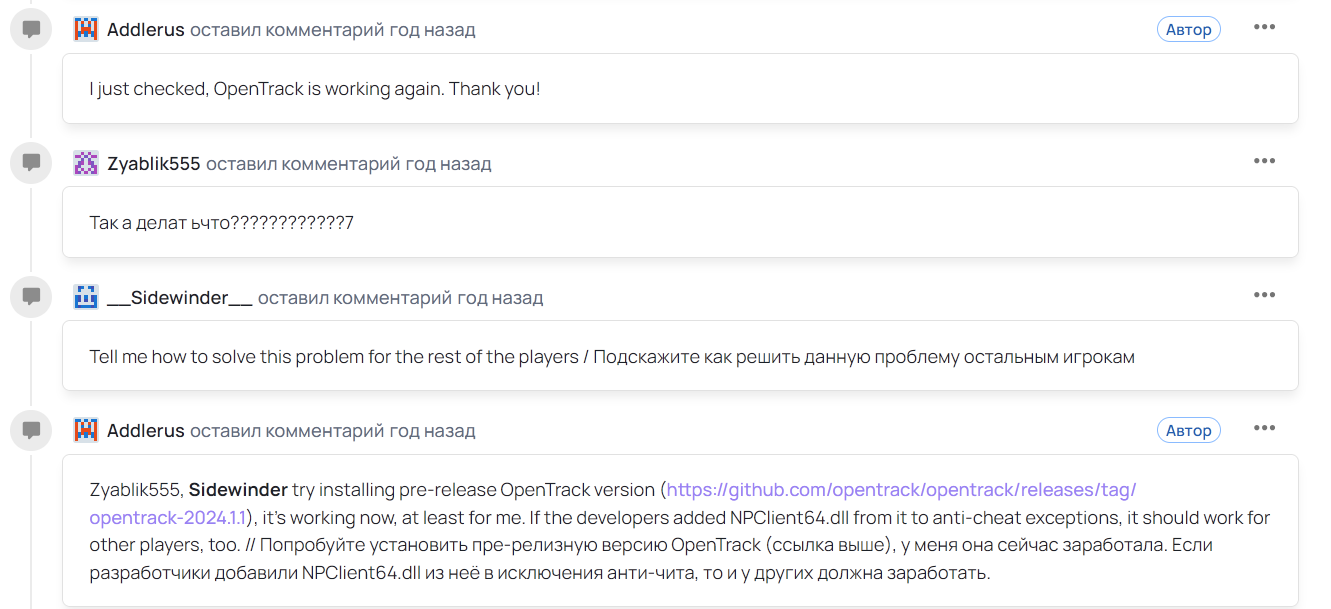Click the "Автор" badge on the last comment
Screen dimensions: 1331x609
click(1189, 431)
